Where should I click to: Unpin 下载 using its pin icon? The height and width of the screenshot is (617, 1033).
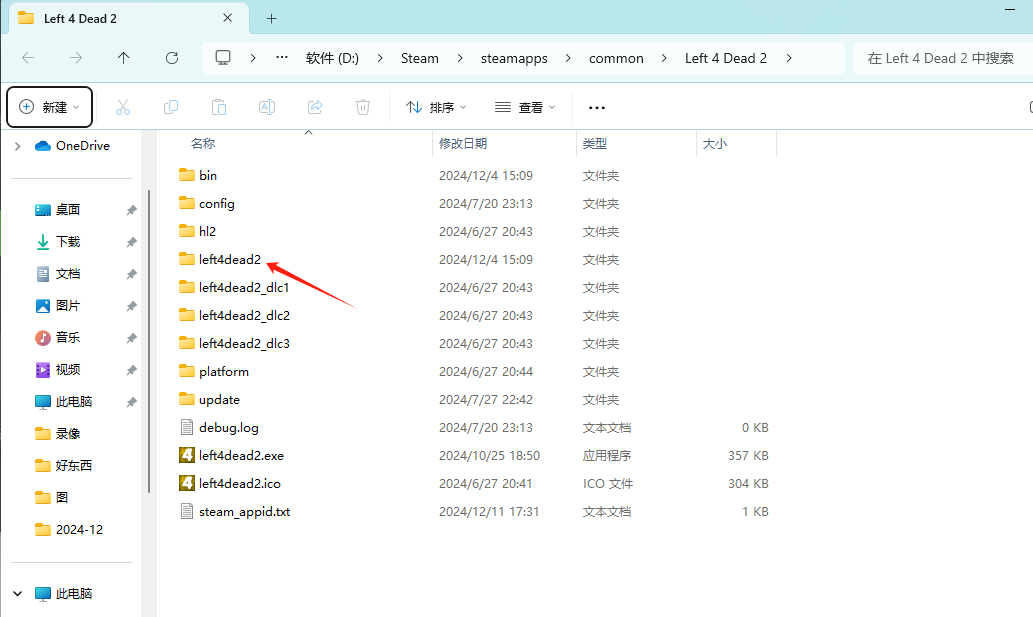click(x=132, y=242)
